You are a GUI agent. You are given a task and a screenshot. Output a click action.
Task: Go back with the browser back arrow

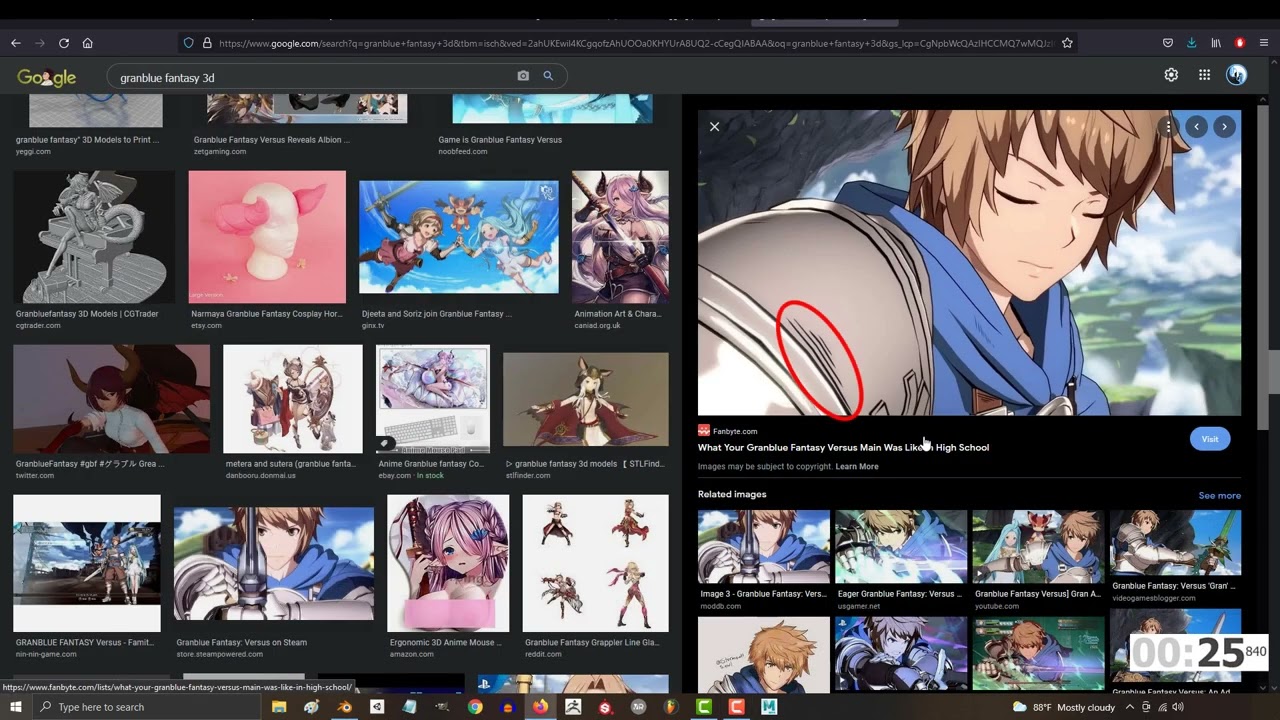(15, 43)
